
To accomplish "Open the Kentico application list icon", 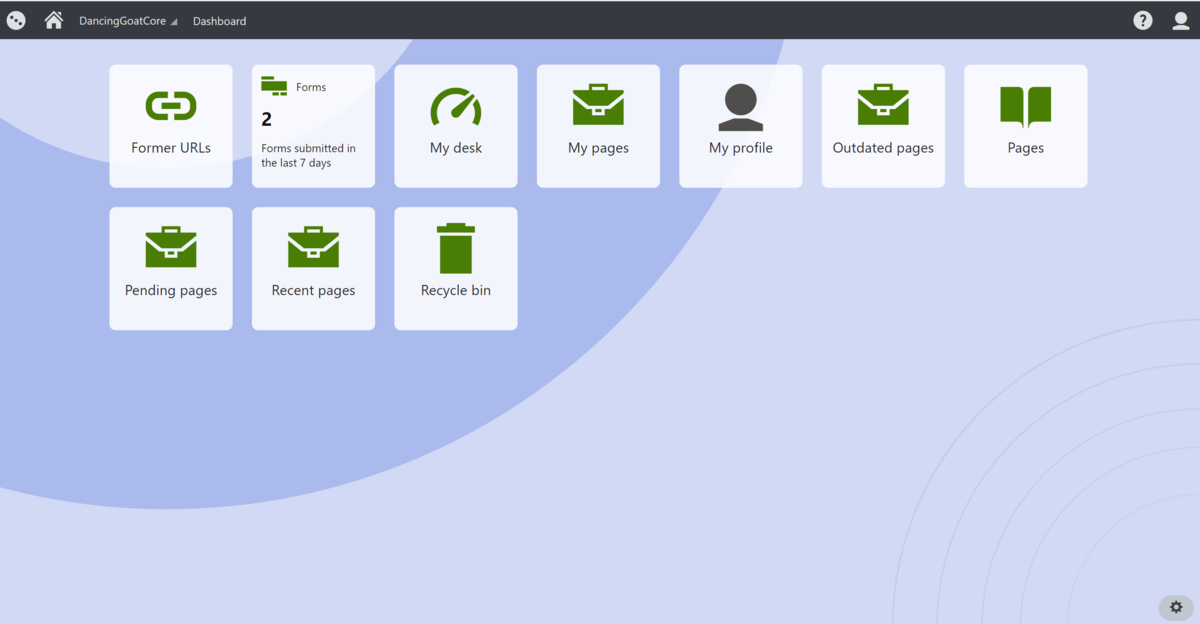I will [16, 20].
